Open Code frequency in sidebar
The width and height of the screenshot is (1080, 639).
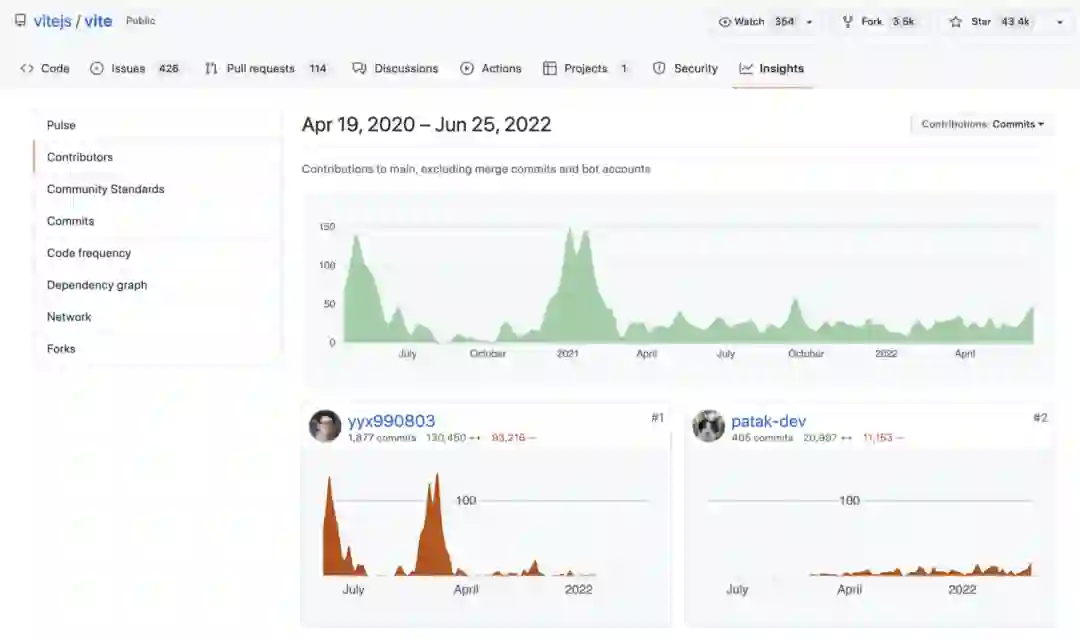(x=157, y=253)
